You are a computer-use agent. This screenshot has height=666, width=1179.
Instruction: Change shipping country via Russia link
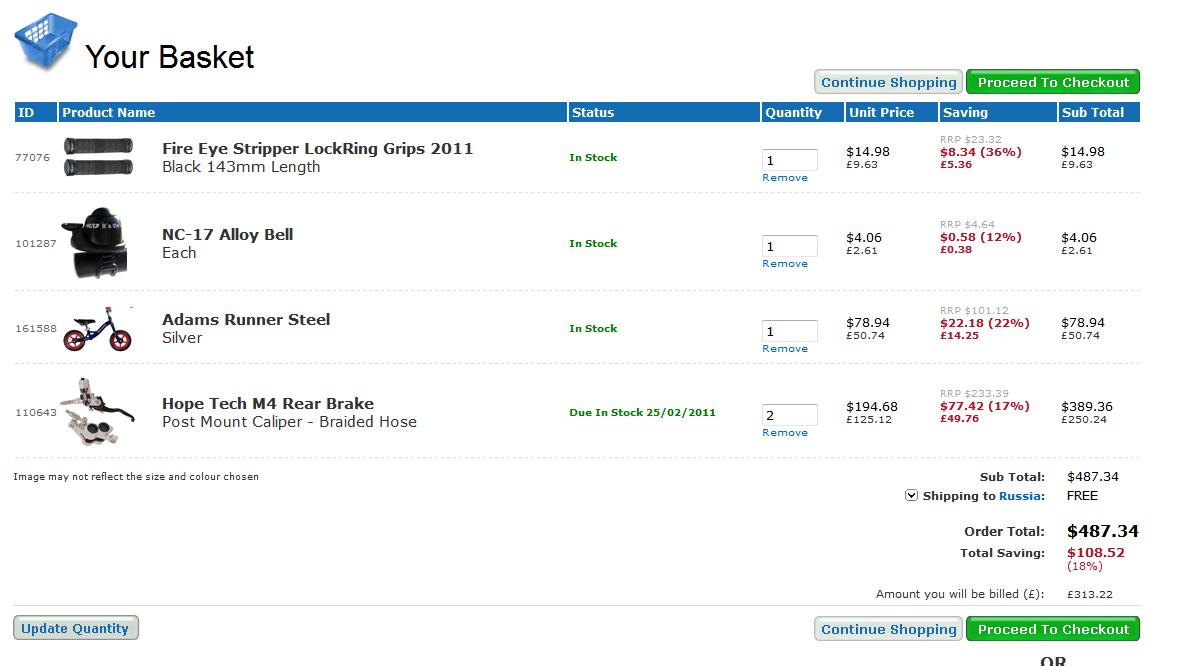1020,496
